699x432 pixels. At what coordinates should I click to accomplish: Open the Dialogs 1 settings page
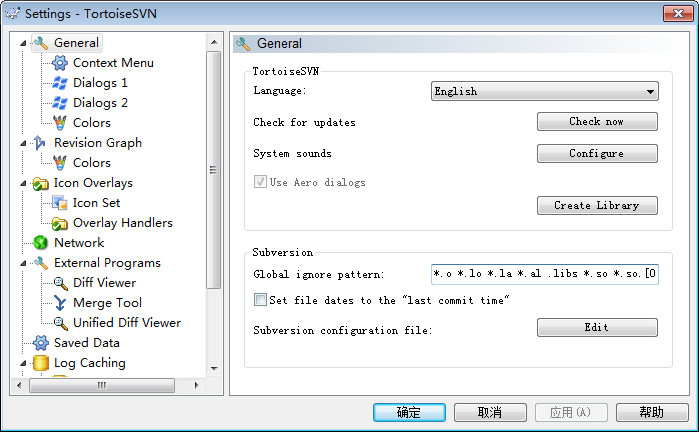[x=100, y=83]
